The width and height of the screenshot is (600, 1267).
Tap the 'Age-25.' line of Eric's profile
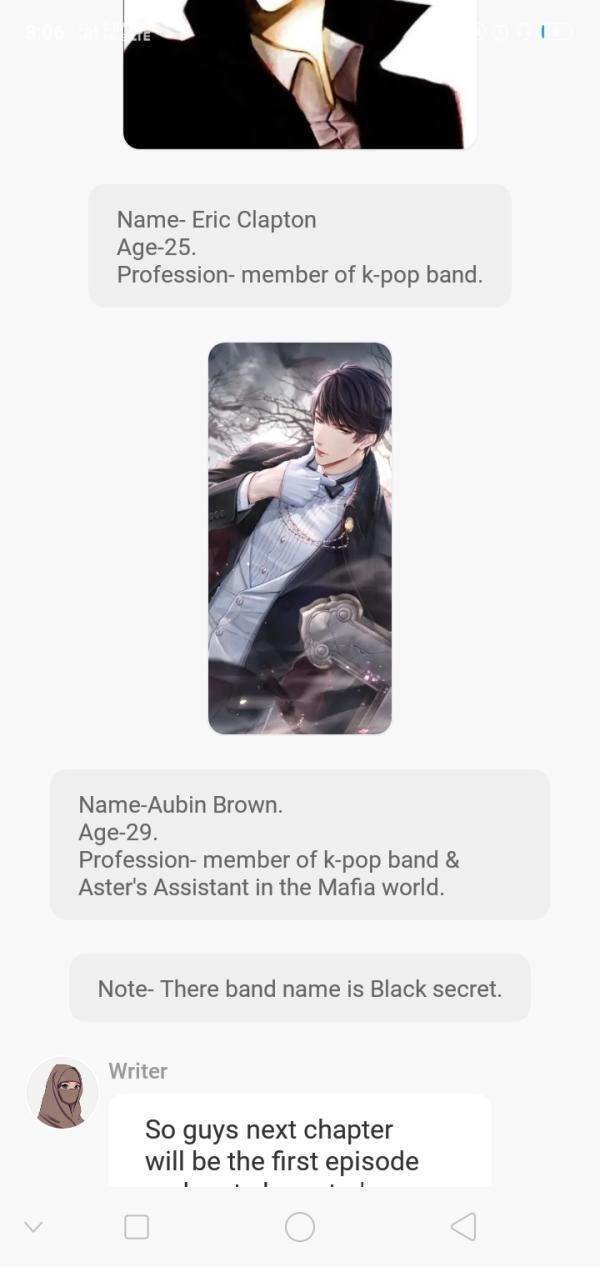(x=157, y=247)
